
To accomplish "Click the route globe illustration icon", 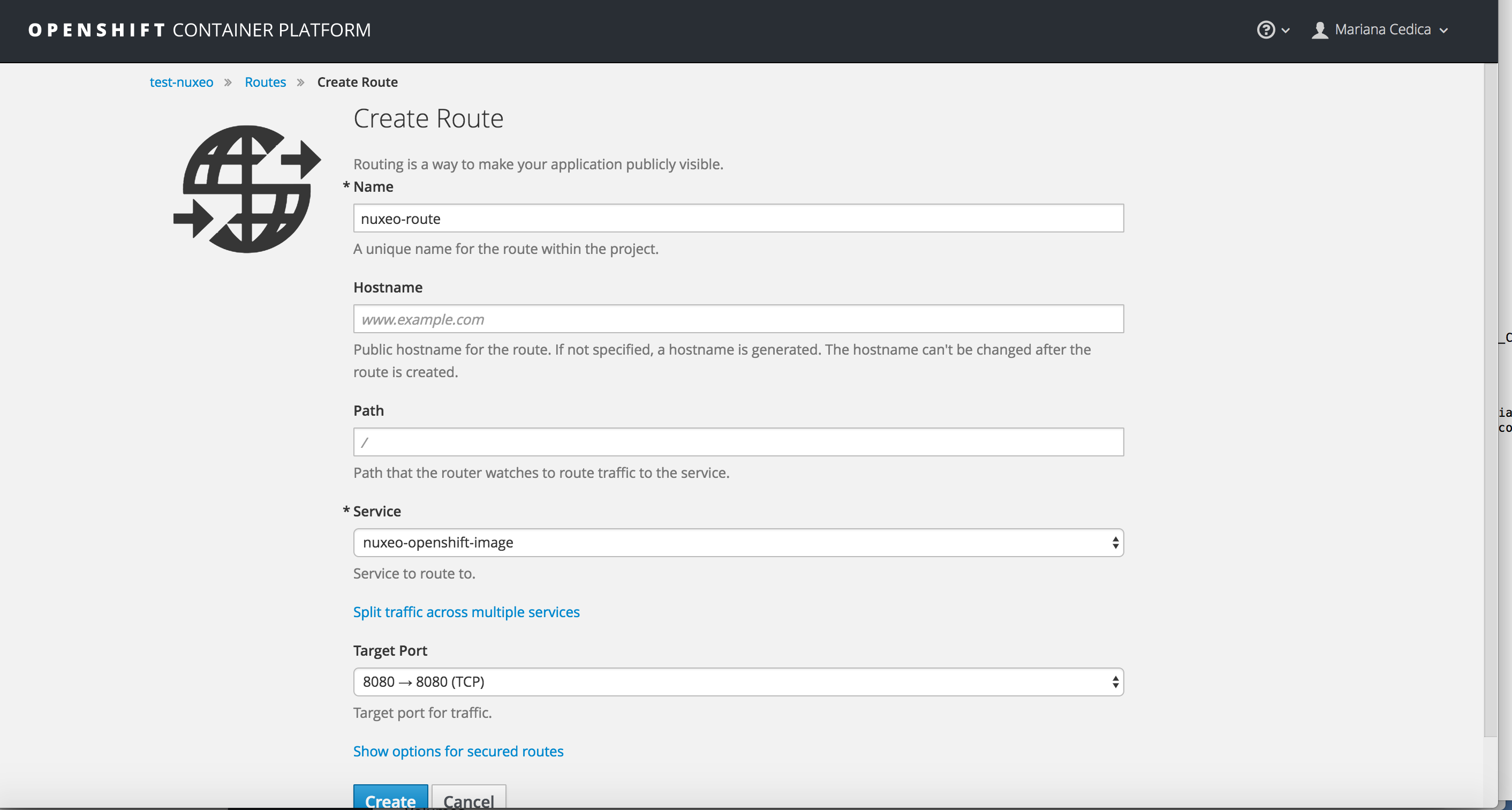I will pyautogui.click(x=247, y=189).
